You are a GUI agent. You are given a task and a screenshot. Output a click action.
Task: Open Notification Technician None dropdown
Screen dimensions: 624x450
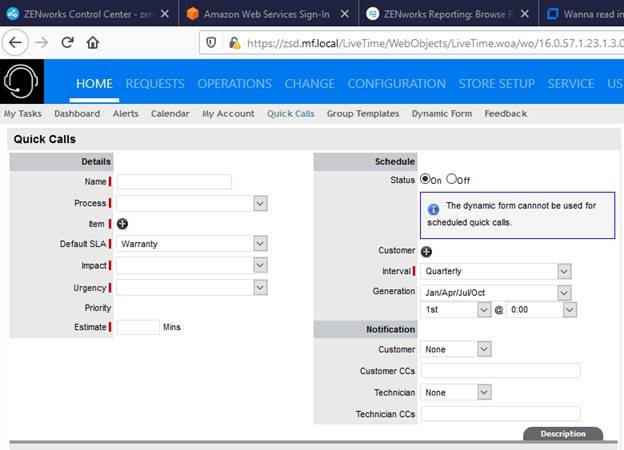pos(456,392)
